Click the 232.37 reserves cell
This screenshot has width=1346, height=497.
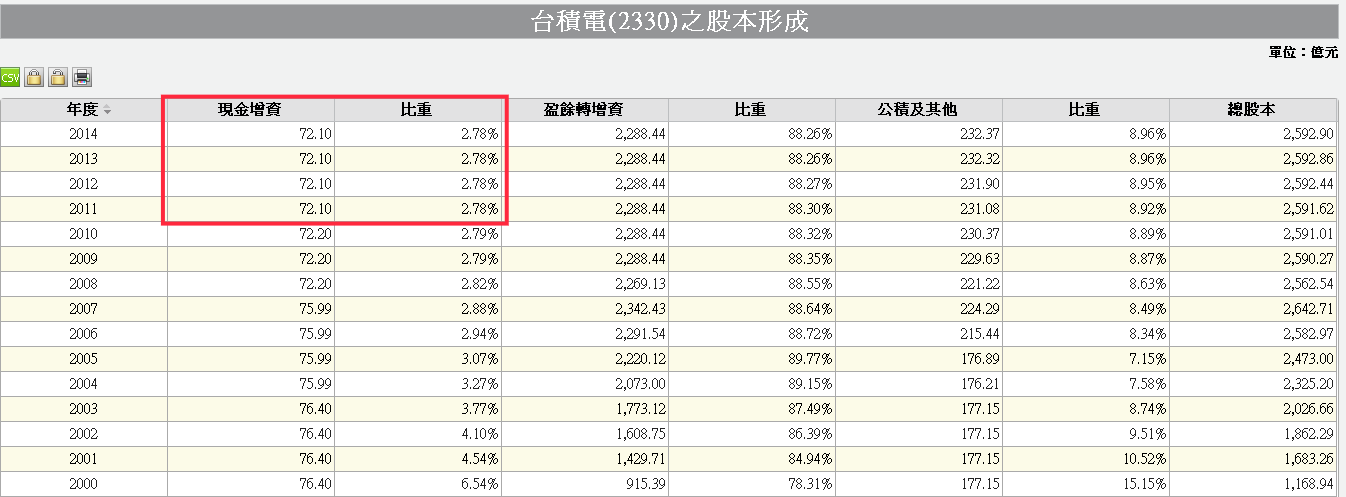tap(918, 133)
